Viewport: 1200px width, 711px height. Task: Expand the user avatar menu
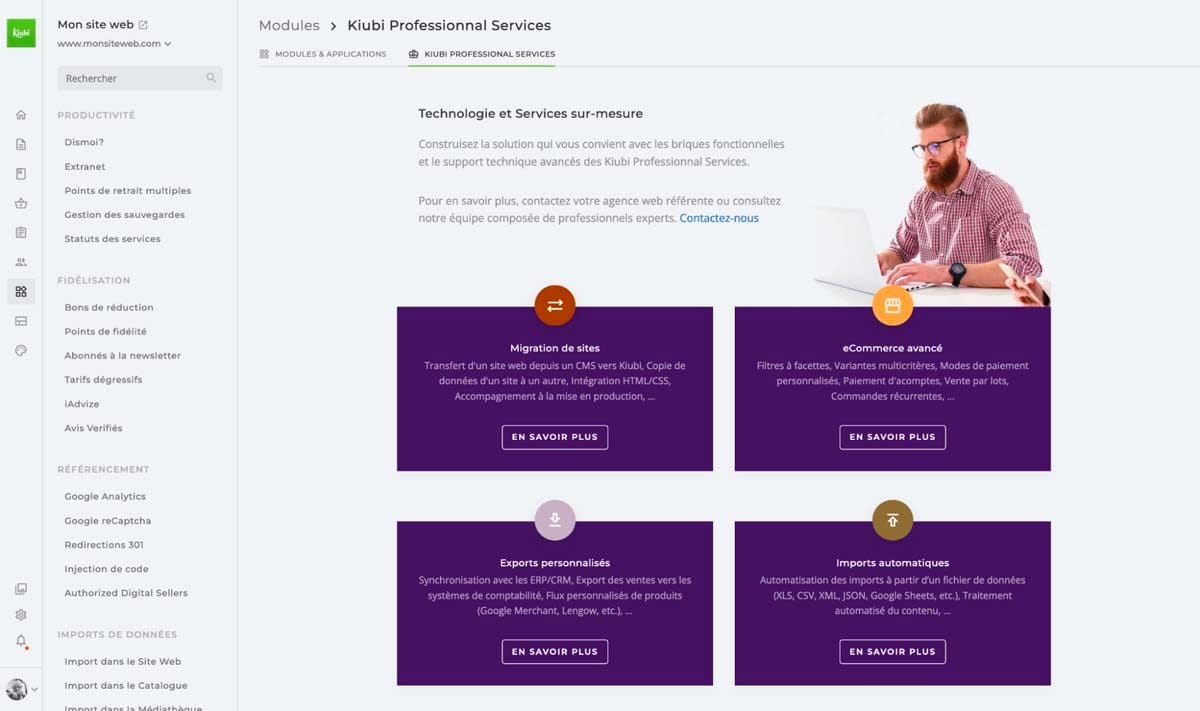tap(22, 689)
